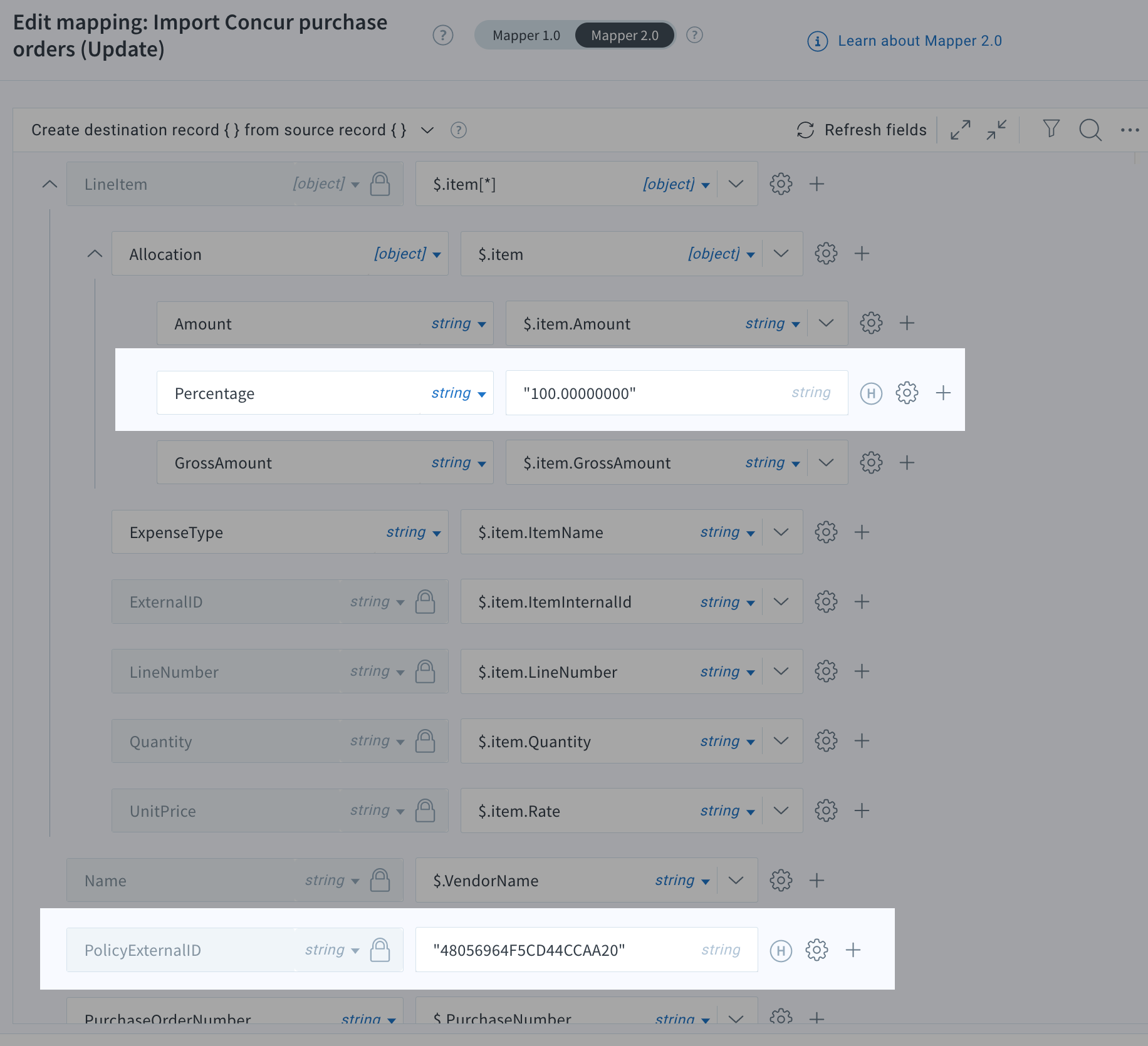Change Percentage data type string dropdown

458,393
